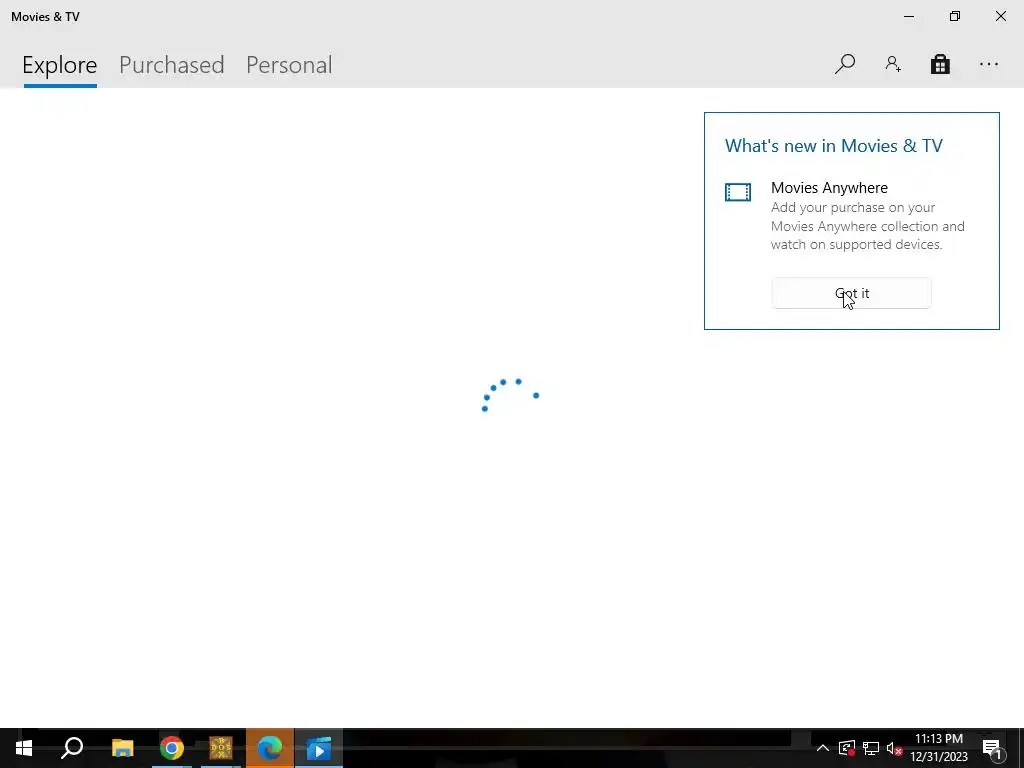
Task: Open the three-dot more options menu
Action: 989,64
